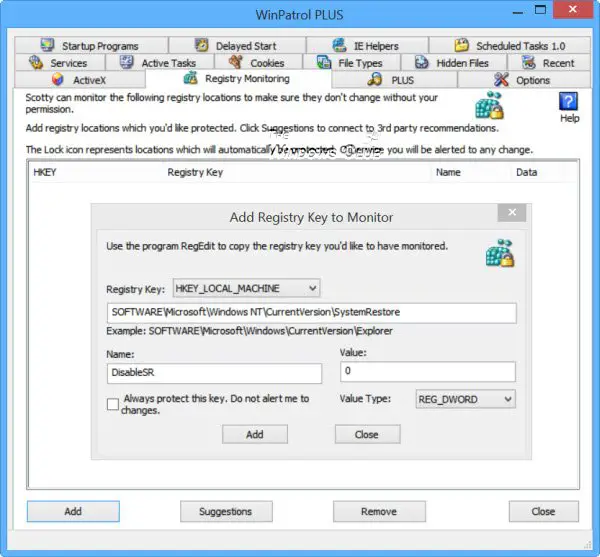Open the Scheduled Tasks 1.0 tab
Screen dimensions: 600x557
point(509,46)
